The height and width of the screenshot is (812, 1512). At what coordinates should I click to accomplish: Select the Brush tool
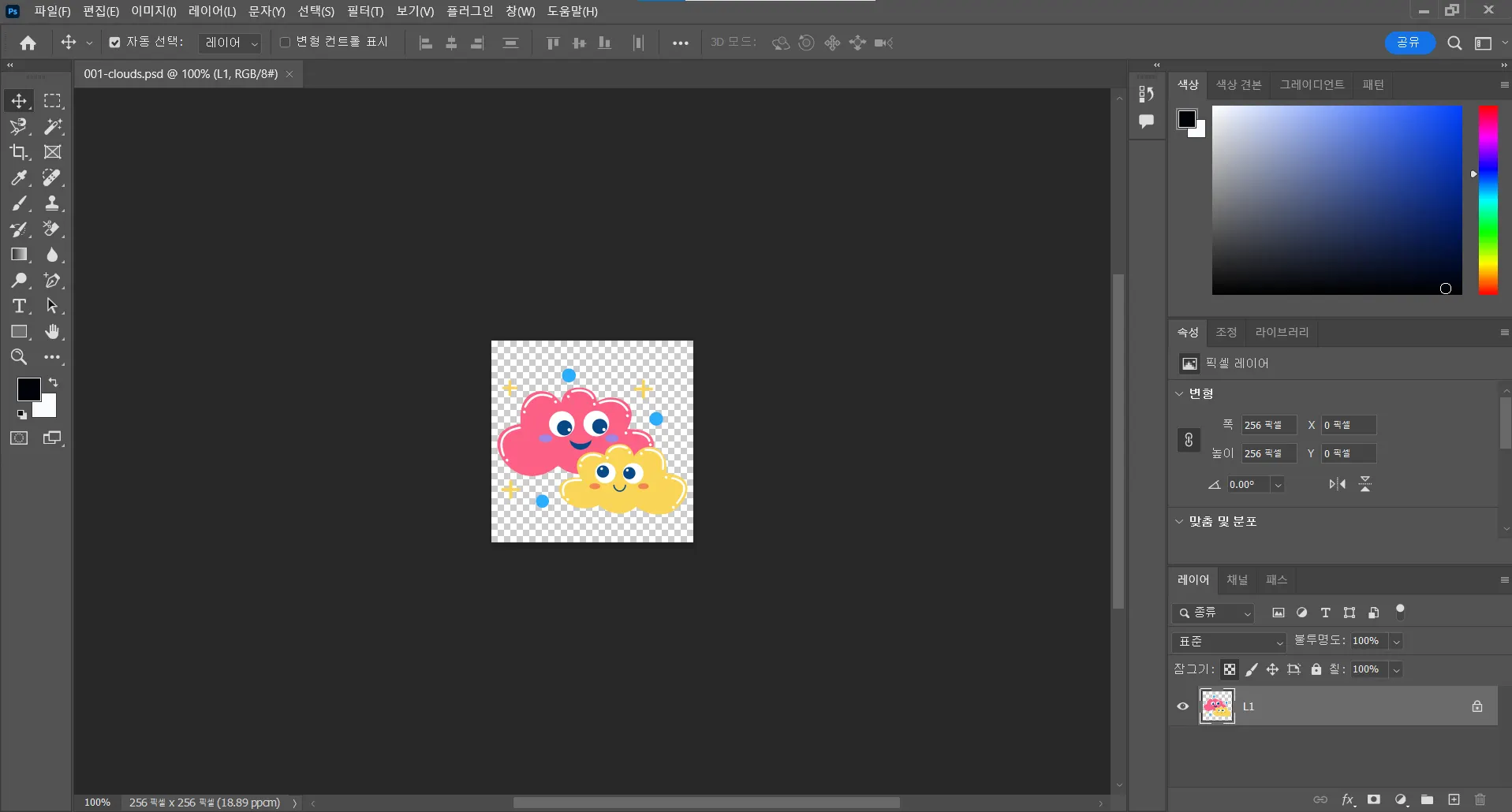pos(19,203)
